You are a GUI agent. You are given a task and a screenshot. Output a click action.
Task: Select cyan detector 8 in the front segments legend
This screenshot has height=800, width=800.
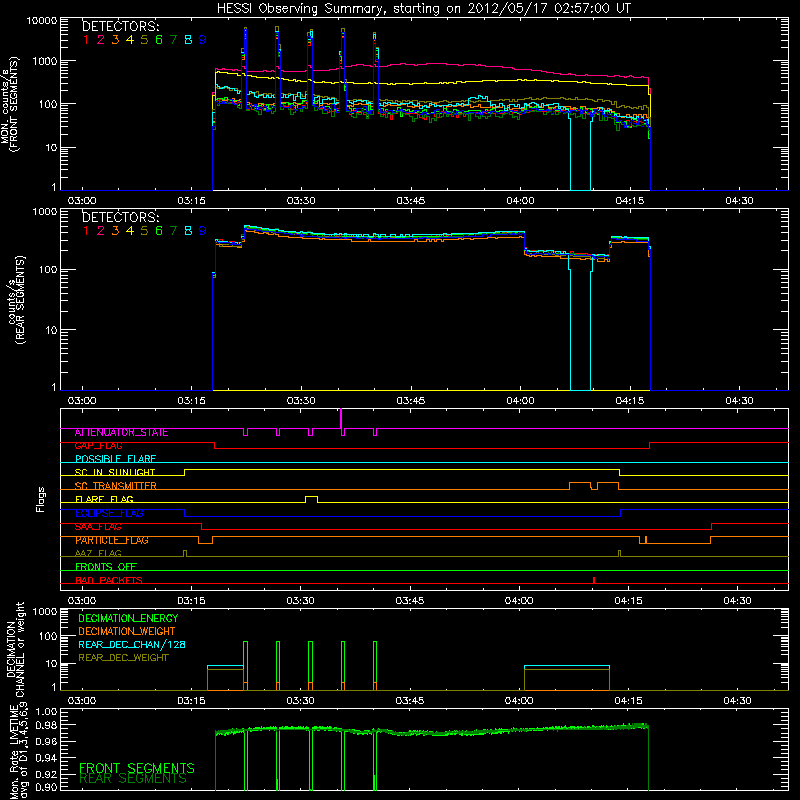click(188, 40)
